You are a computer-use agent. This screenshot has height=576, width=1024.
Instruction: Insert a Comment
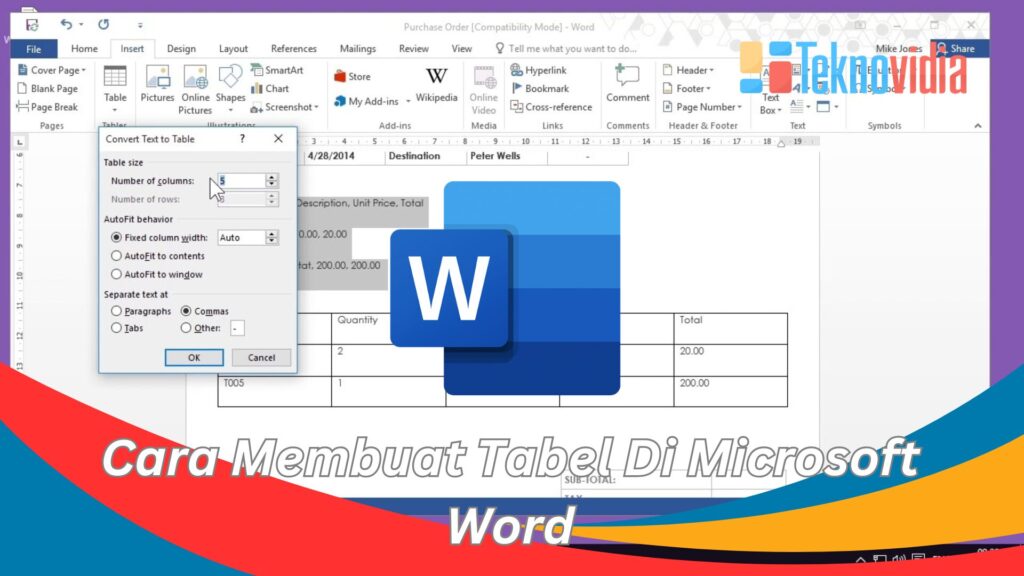[x=627, y=85]
